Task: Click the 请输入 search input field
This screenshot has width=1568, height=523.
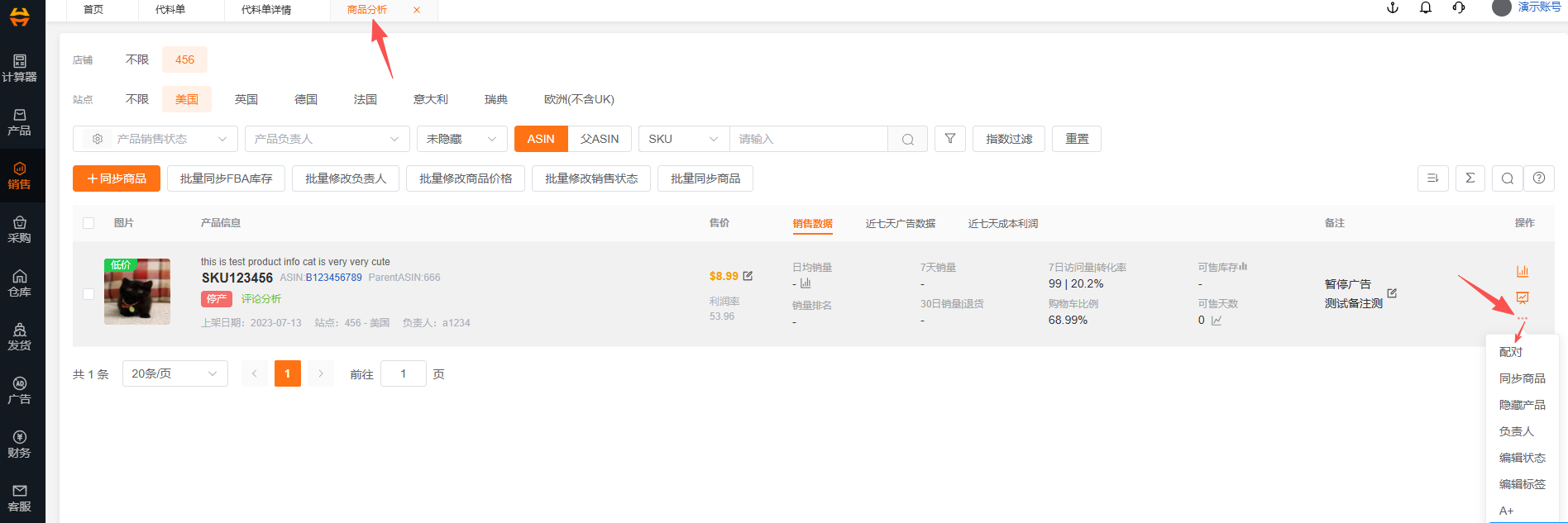Action: [x=808, y=139]
